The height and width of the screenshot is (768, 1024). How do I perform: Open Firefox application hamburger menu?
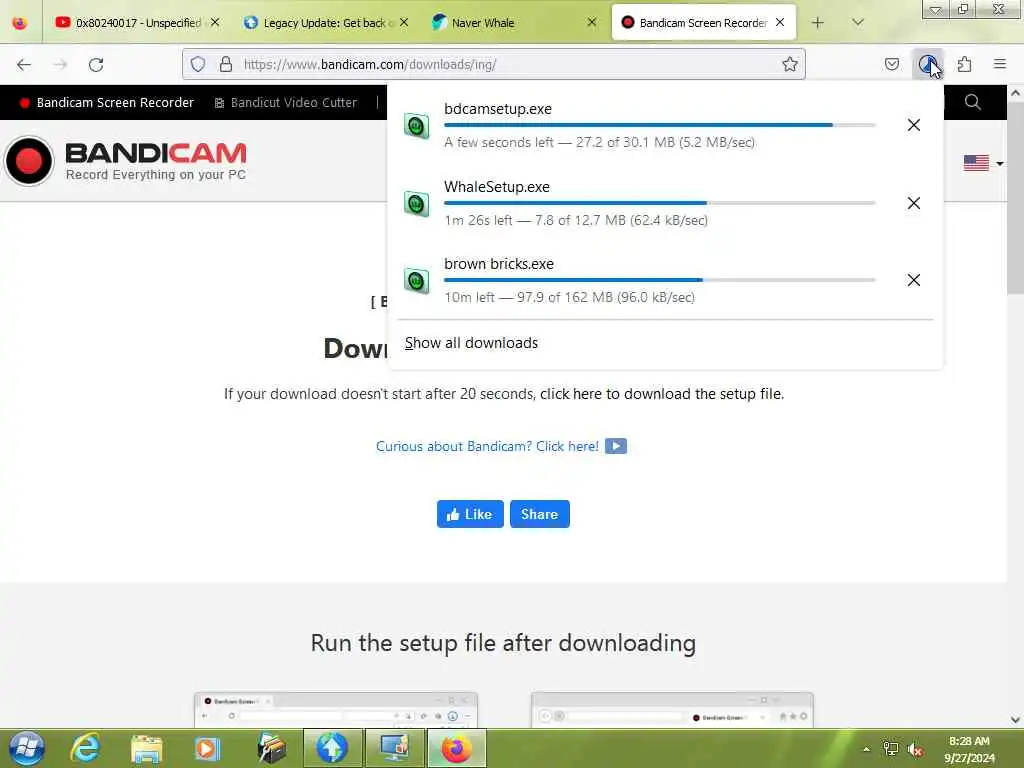coord(999,64)
